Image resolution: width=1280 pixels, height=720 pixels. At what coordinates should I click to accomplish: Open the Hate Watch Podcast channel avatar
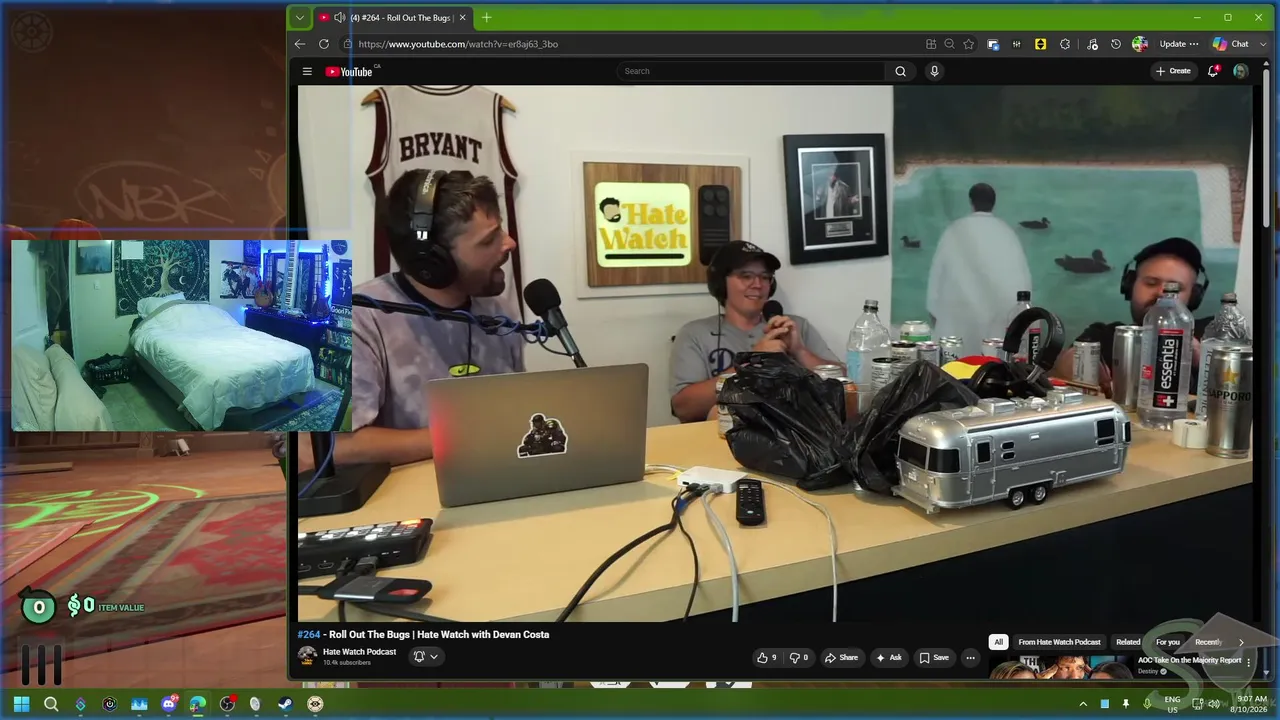tap(307, 656)
